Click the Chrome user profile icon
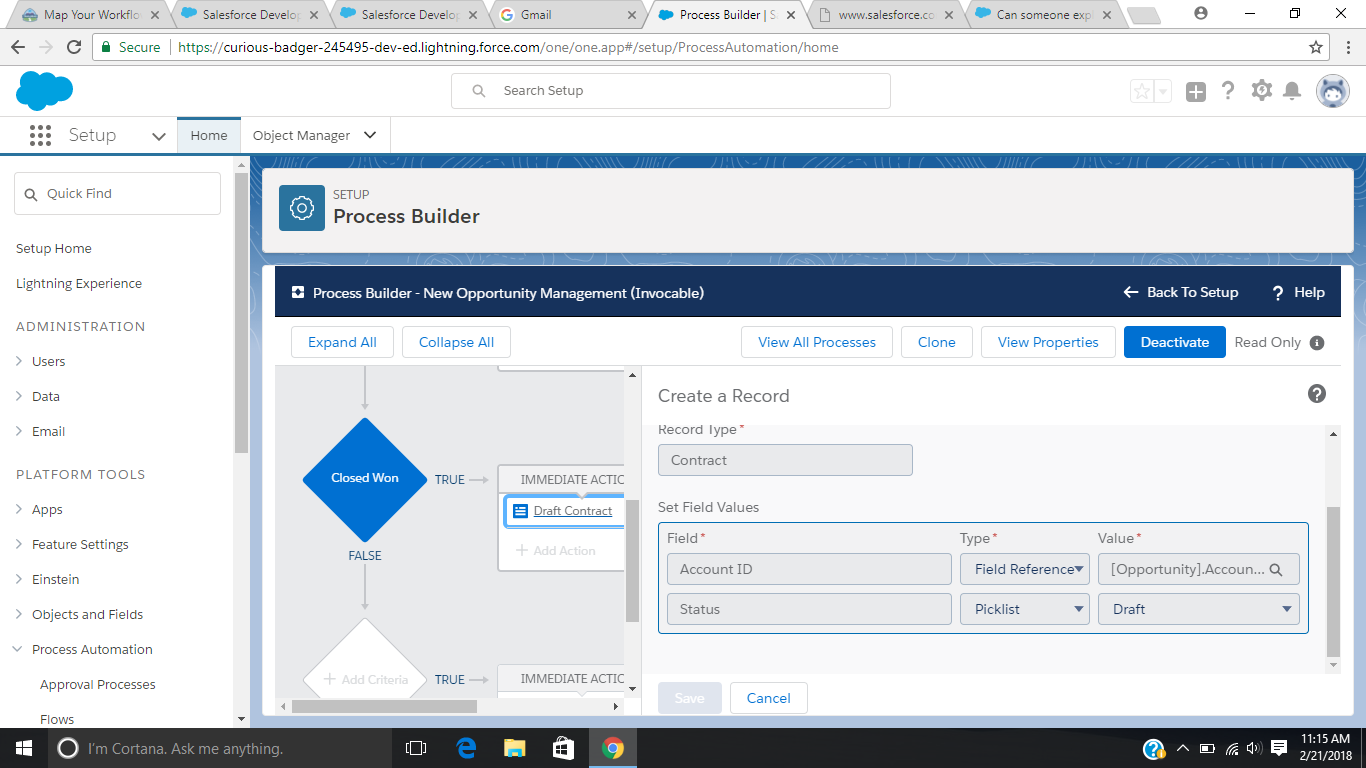Image resolution: width=1366 pixels, height=768 pixels. tap(1201, 14)
